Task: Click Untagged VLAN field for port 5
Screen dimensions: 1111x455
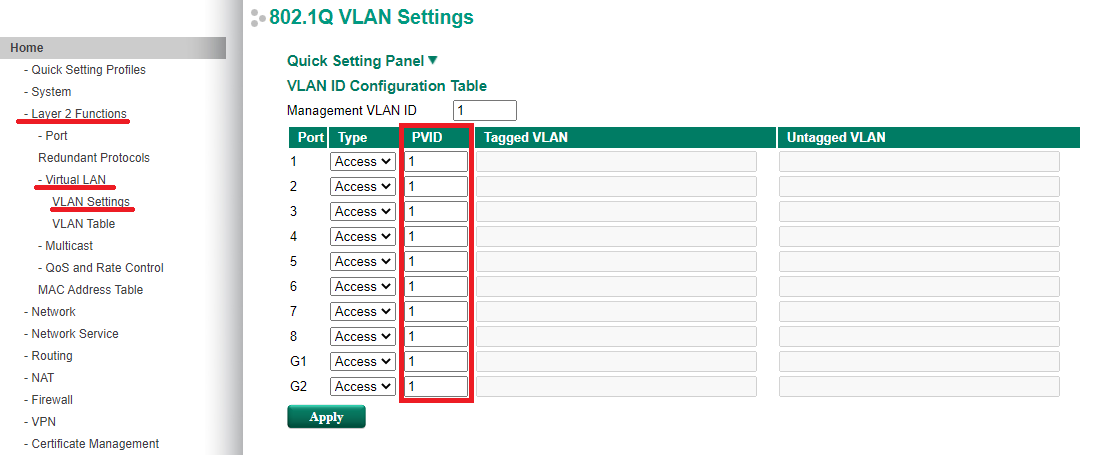Action: pyautogui.click(x=919, y=261)
